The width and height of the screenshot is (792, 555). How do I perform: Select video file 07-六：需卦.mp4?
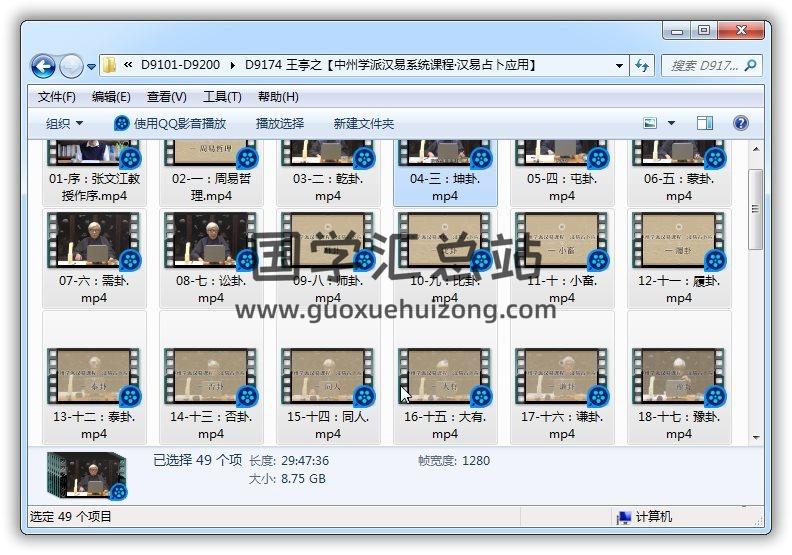click(x=94, y=255)
